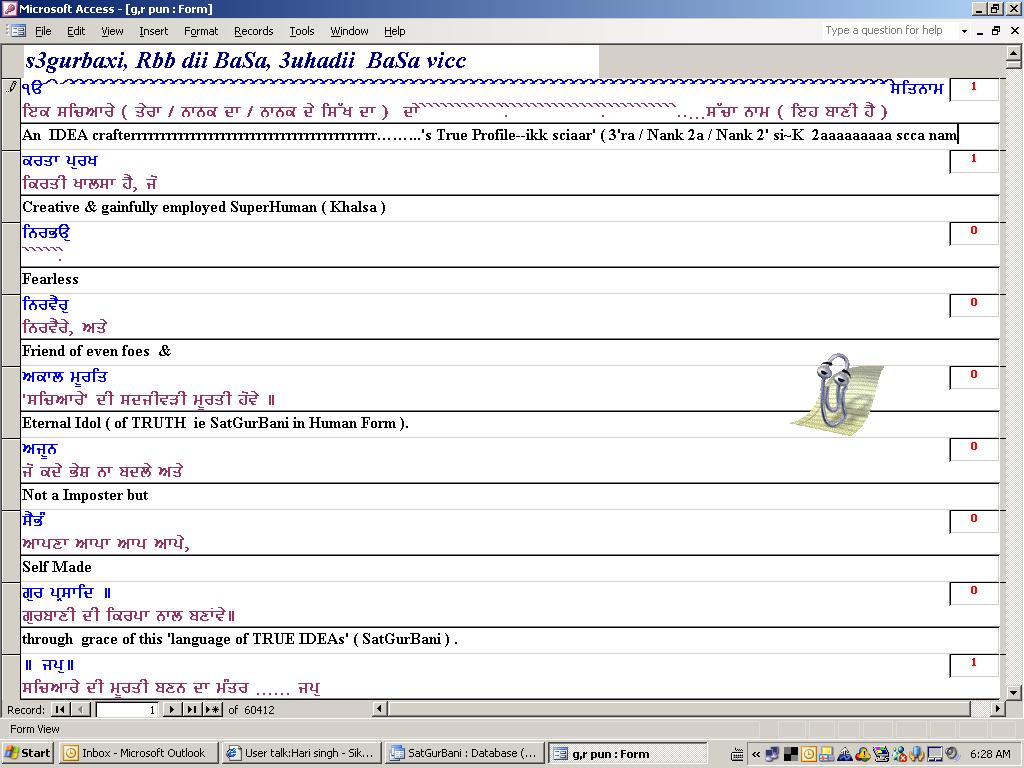Go to the first record
Image resolution: width=1024 pixels, height=768 pixels.
(x=60, y=709)
